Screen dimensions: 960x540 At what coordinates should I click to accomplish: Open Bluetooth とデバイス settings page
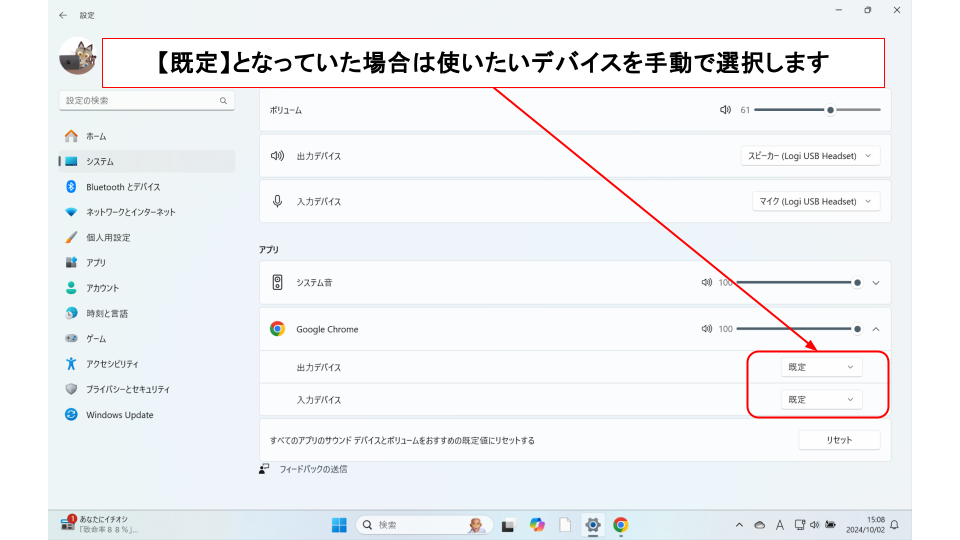click(123, 187)
